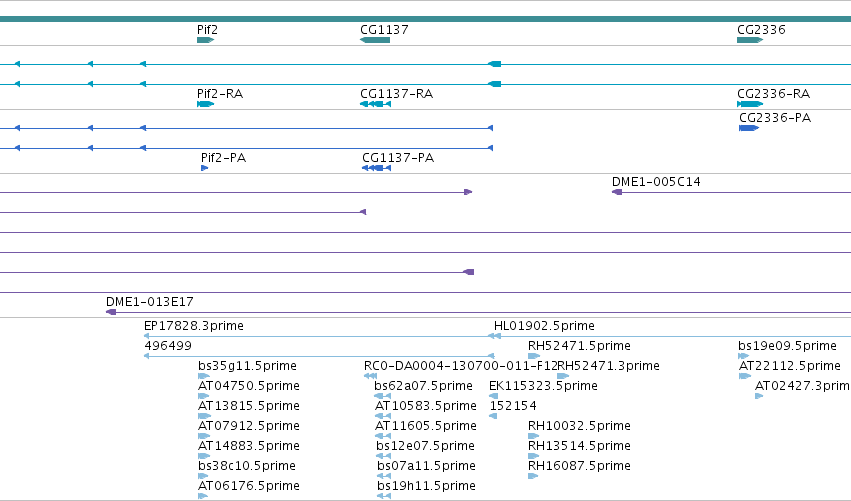The image size is (851, 501).
Task: Select the CG2336 gene label text
Action: 761,30
